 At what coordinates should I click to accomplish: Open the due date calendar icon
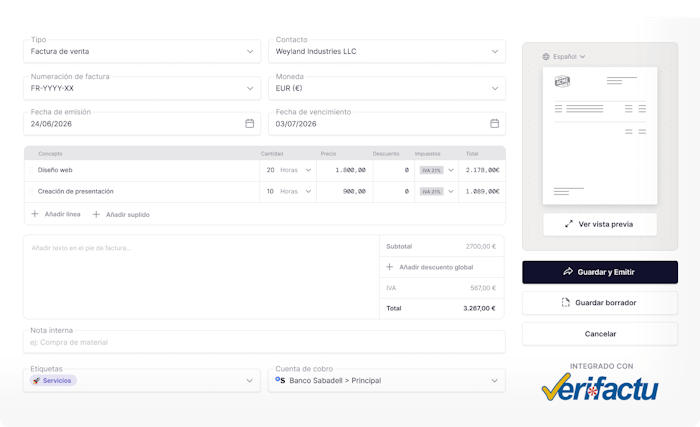(x=494, y=124)
